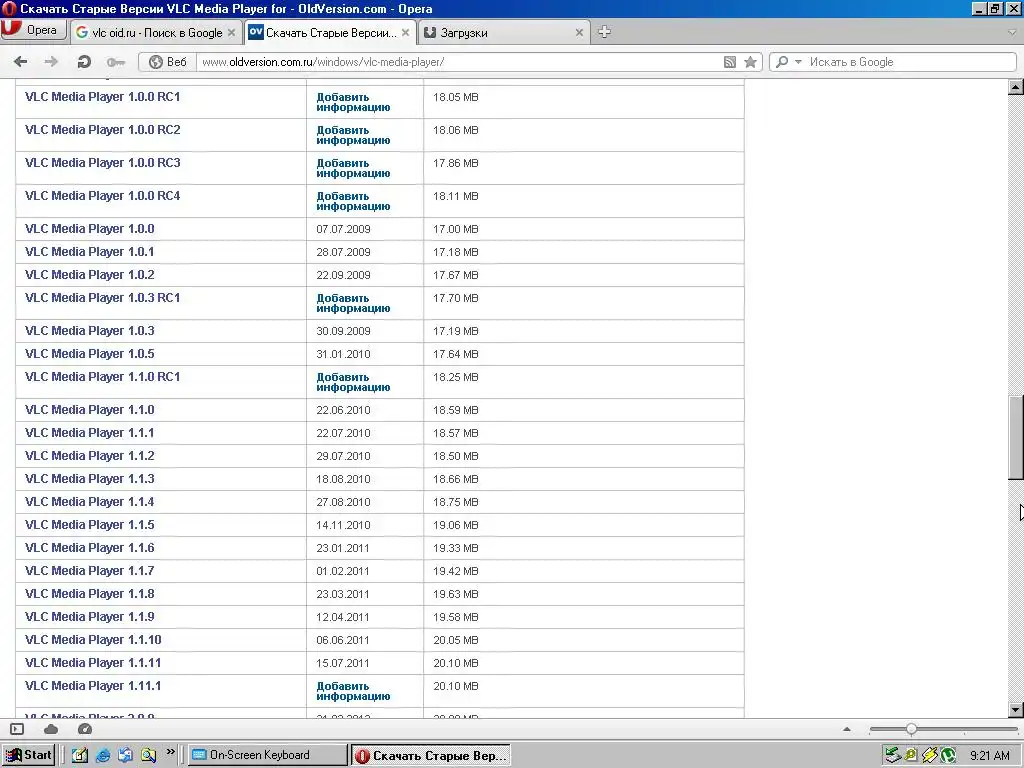Open the Opera main menu button
Viewport: 1024px width, 768px height.
coord(33,31)
